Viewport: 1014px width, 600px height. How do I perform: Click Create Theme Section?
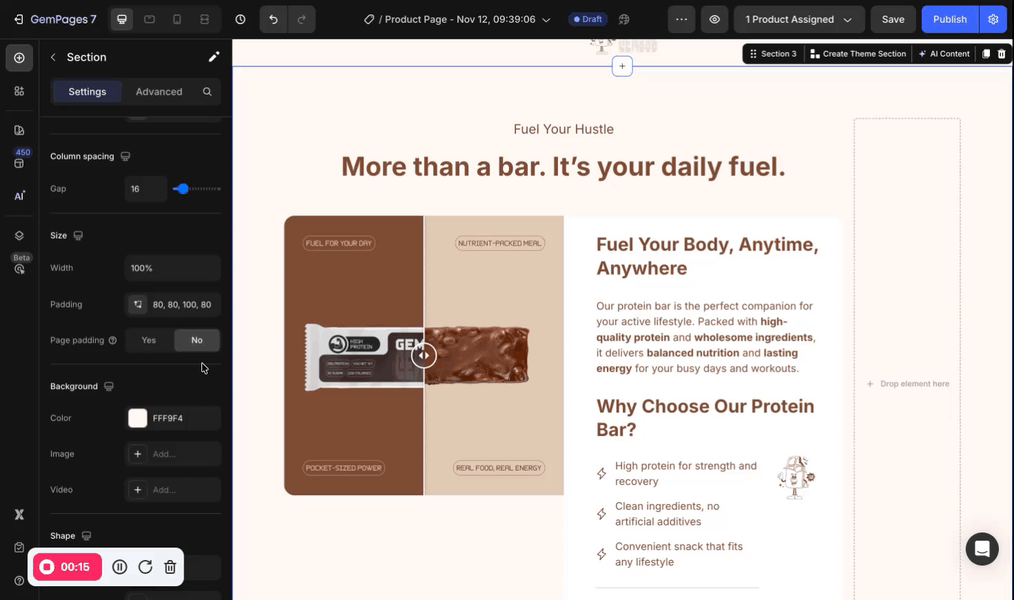(x=858, y=53)
